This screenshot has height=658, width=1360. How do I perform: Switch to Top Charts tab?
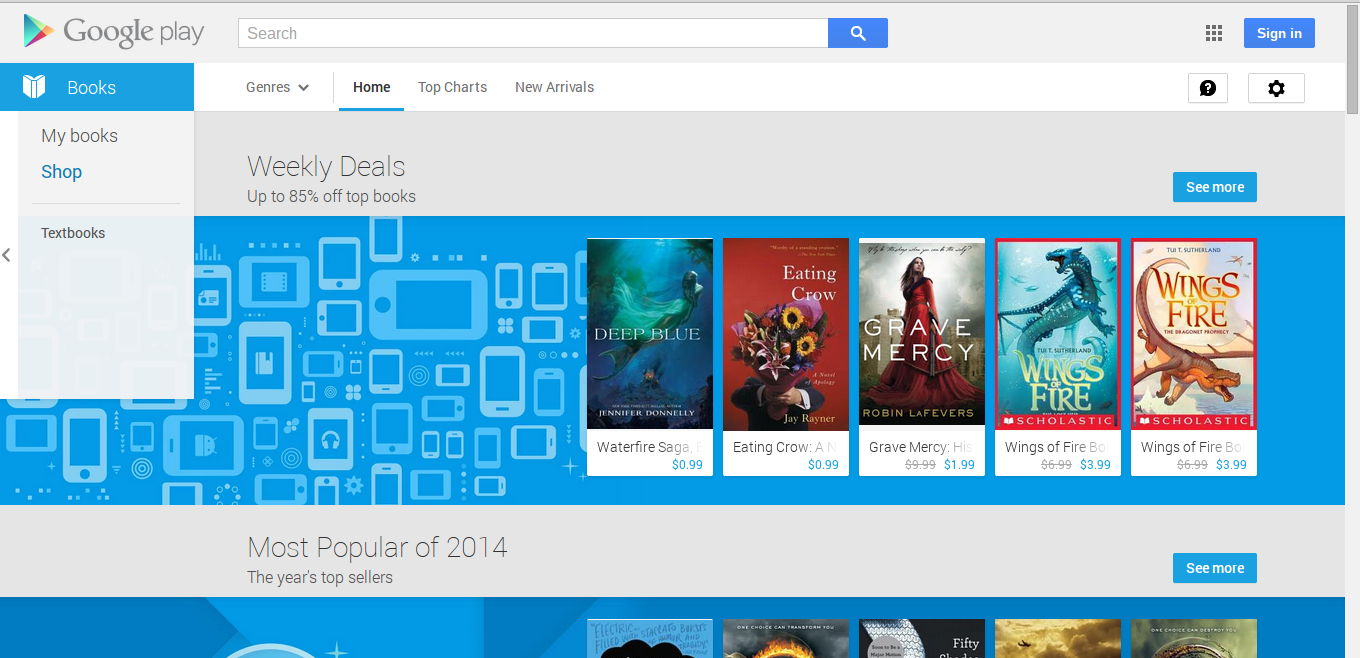point(452,87)
